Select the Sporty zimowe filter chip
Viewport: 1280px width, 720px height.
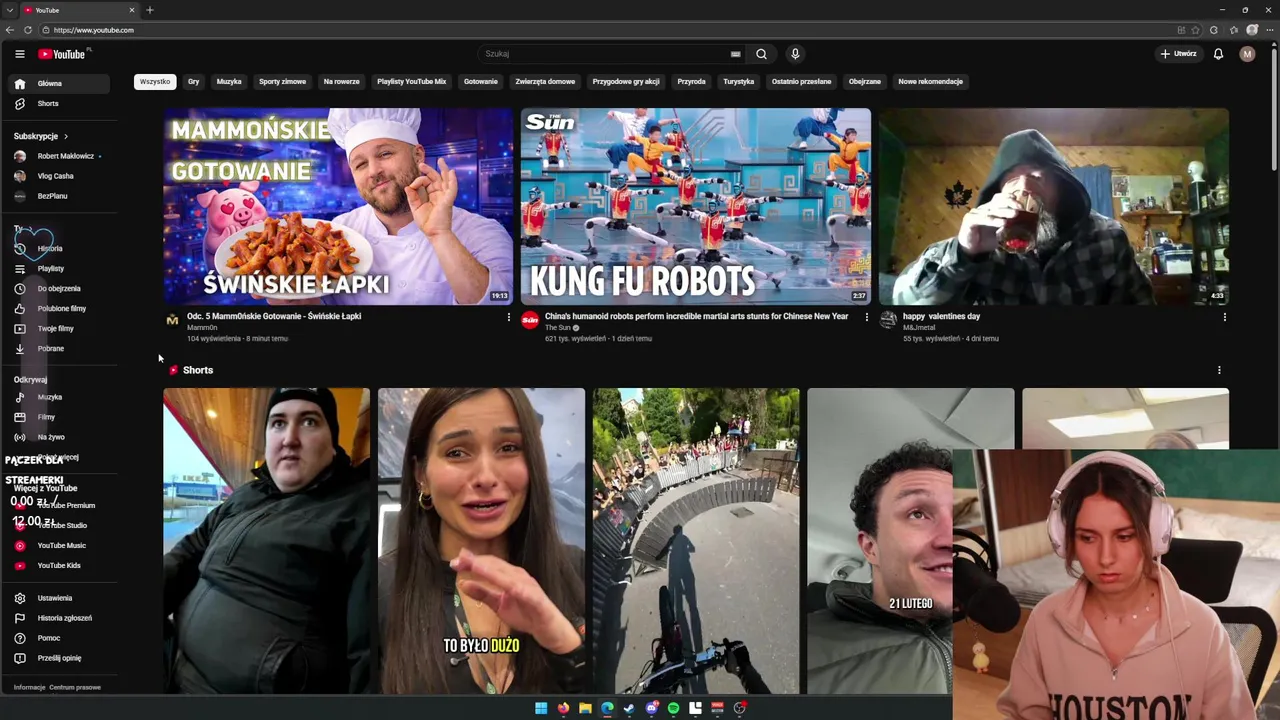point(283,82)
